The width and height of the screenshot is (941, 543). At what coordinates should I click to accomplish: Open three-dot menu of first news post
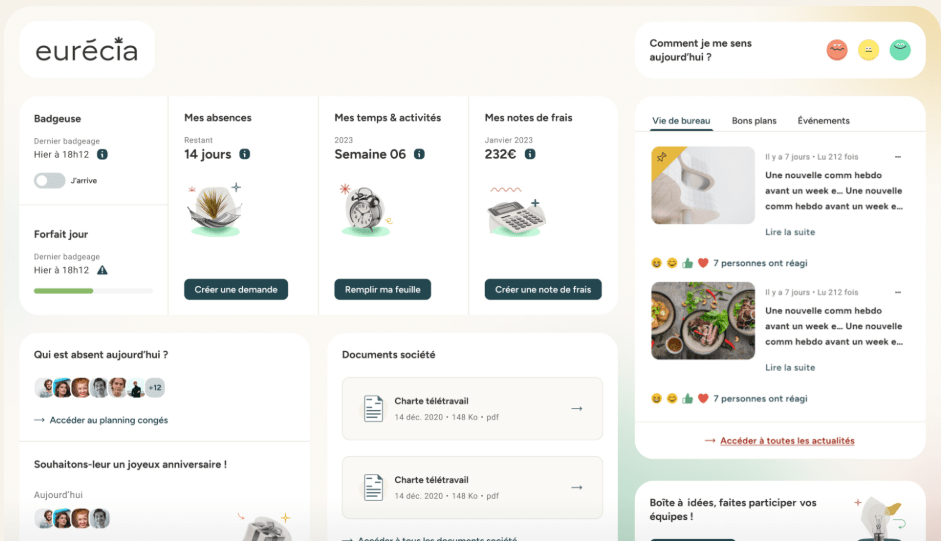coord(897,157)
